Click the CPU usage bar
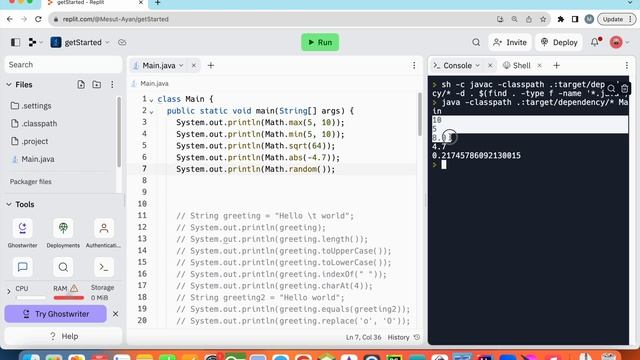This screenshot has height=360, width=640. pos(31,298)
